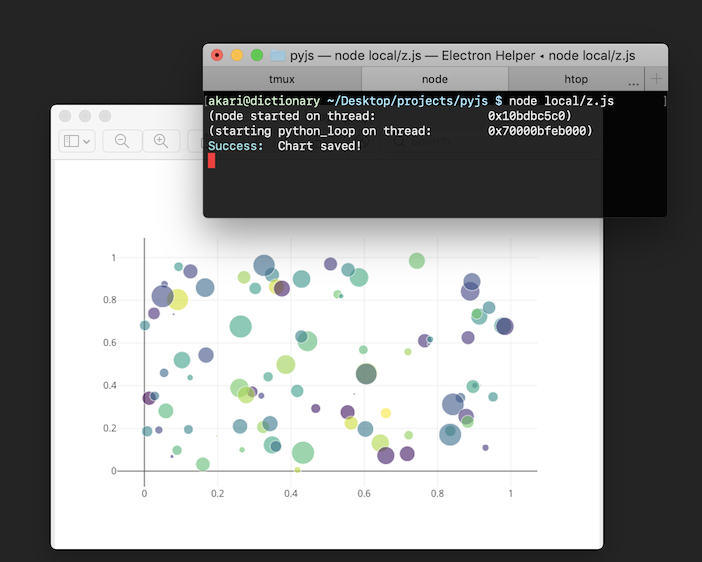Open the sidebar view dropdown in Preview

pyautogui.click(x=77, y=141)
